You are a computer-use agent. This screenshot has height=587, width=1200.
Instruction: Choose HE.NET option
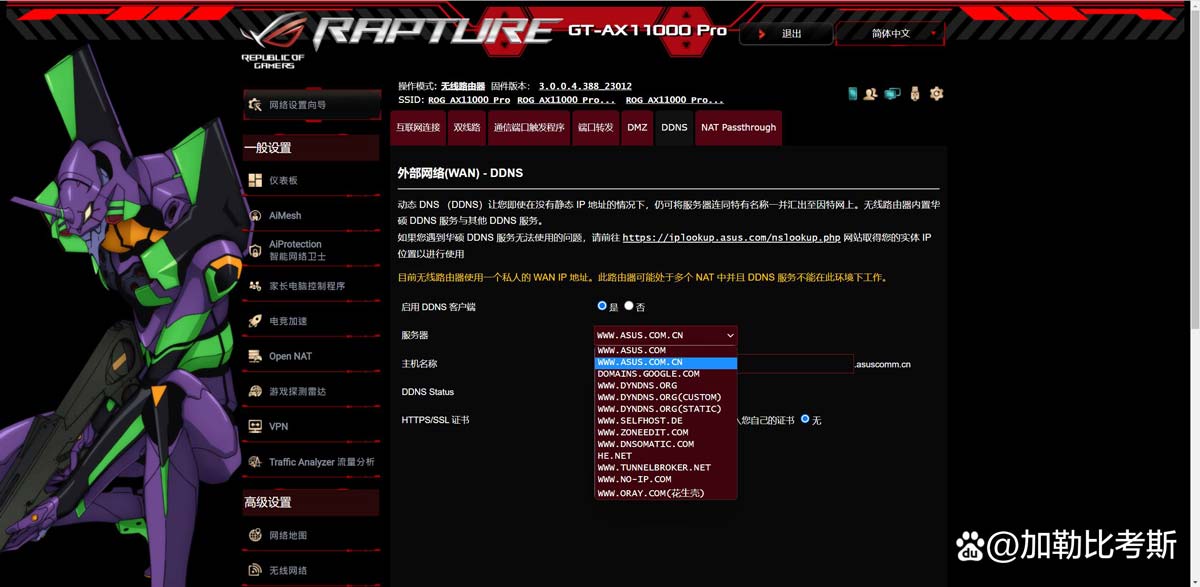point(666,456)
